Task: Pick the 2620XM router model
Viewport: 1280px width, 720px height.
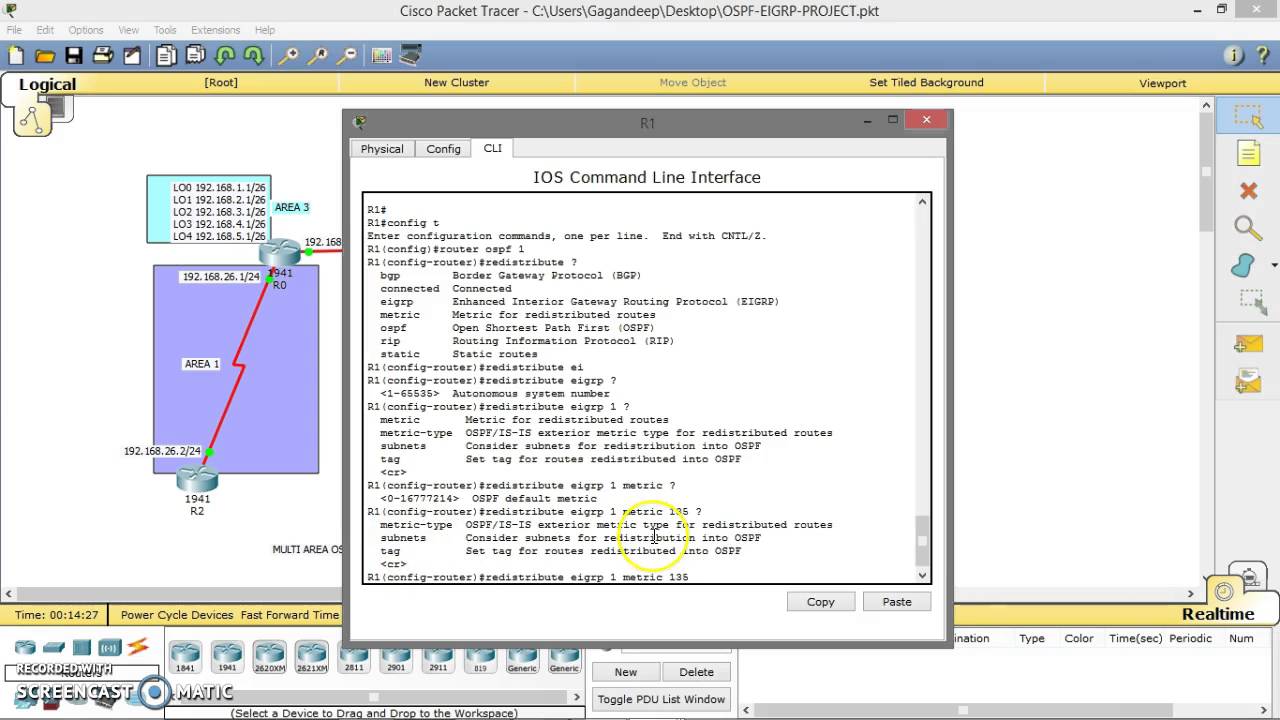Action: tap(269, 657)
